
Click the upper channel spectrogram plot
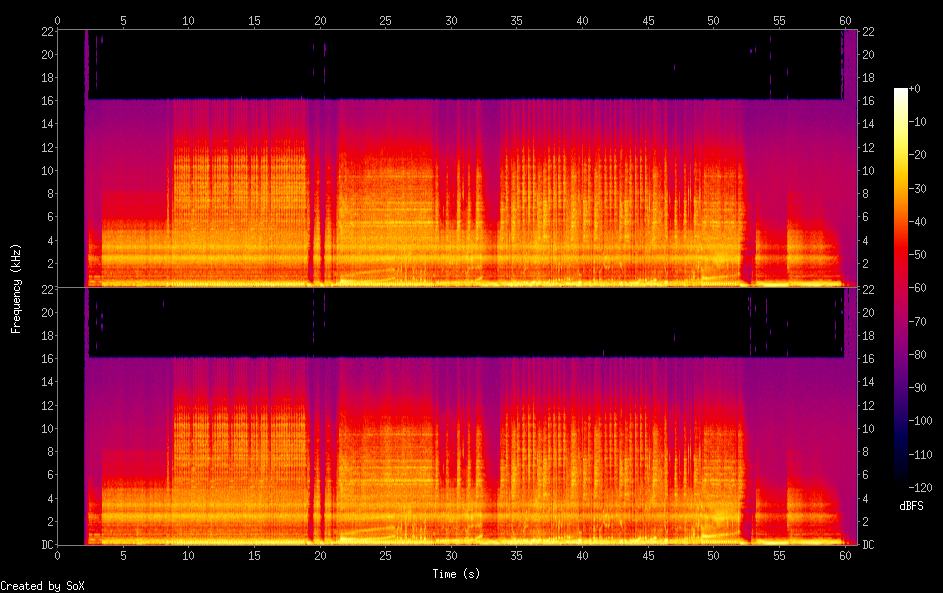pyautogui.click(x=457, y=158)
